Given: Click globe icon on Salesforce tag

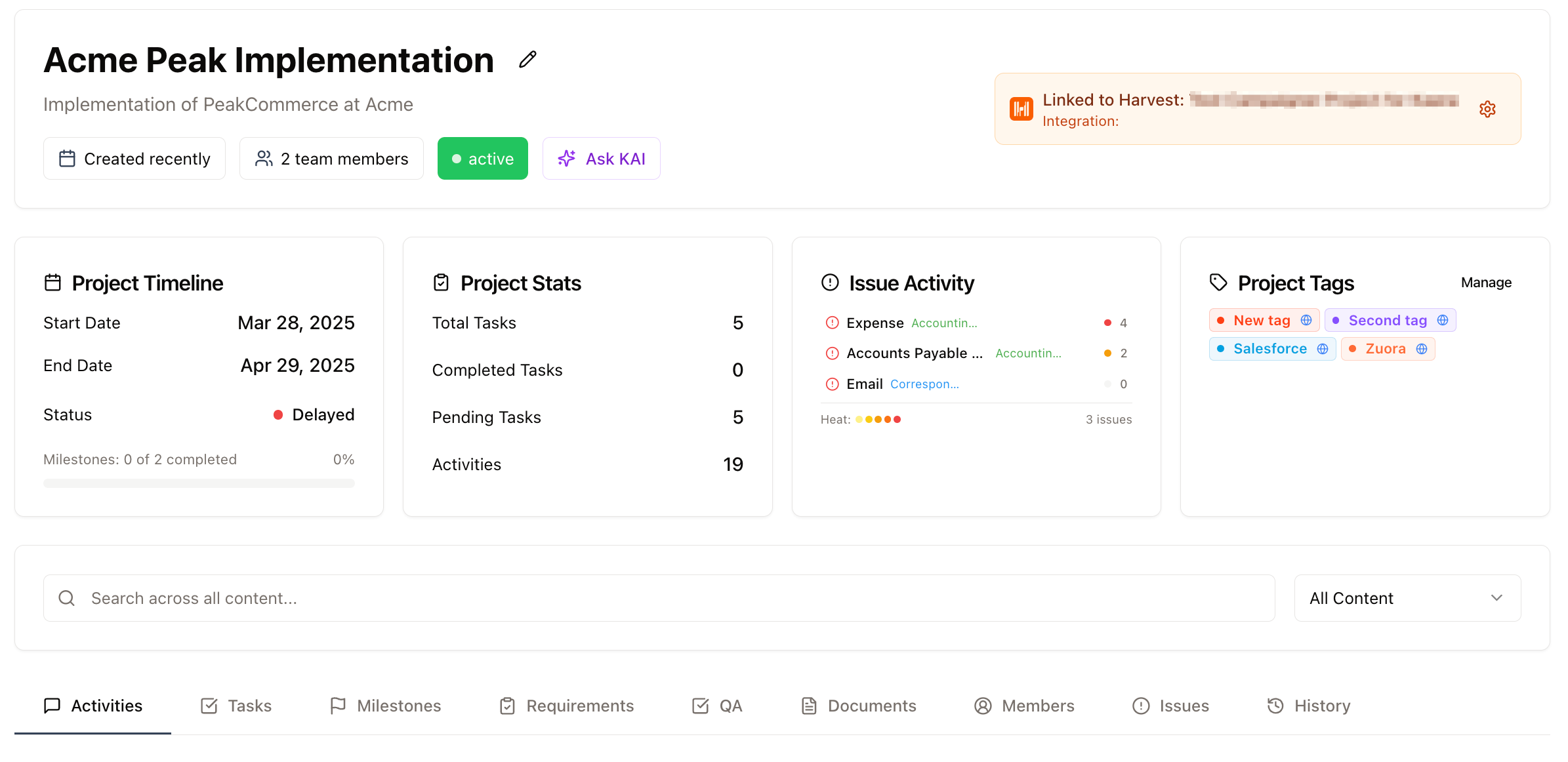Looking at the screenshot, I should tap(1323, 349).
